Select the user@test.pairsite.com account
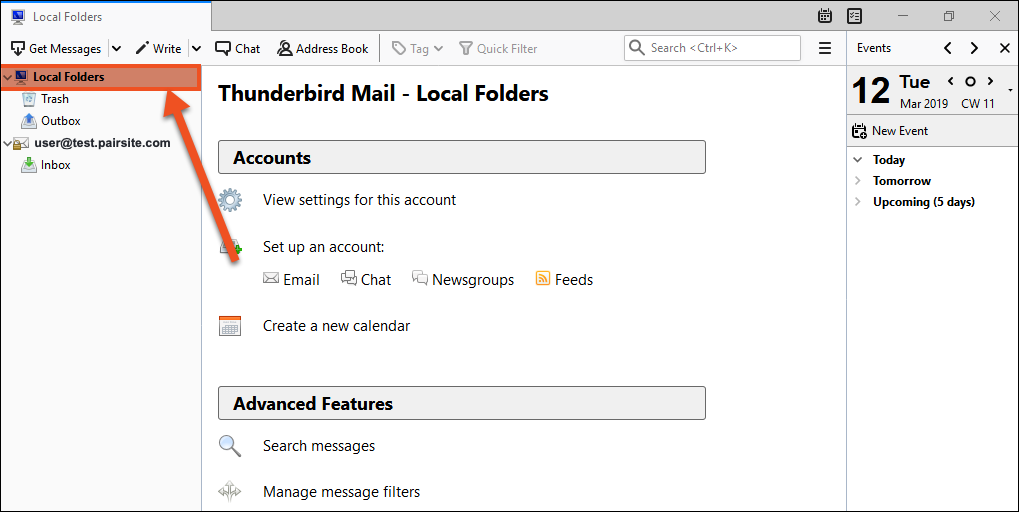 102,143
